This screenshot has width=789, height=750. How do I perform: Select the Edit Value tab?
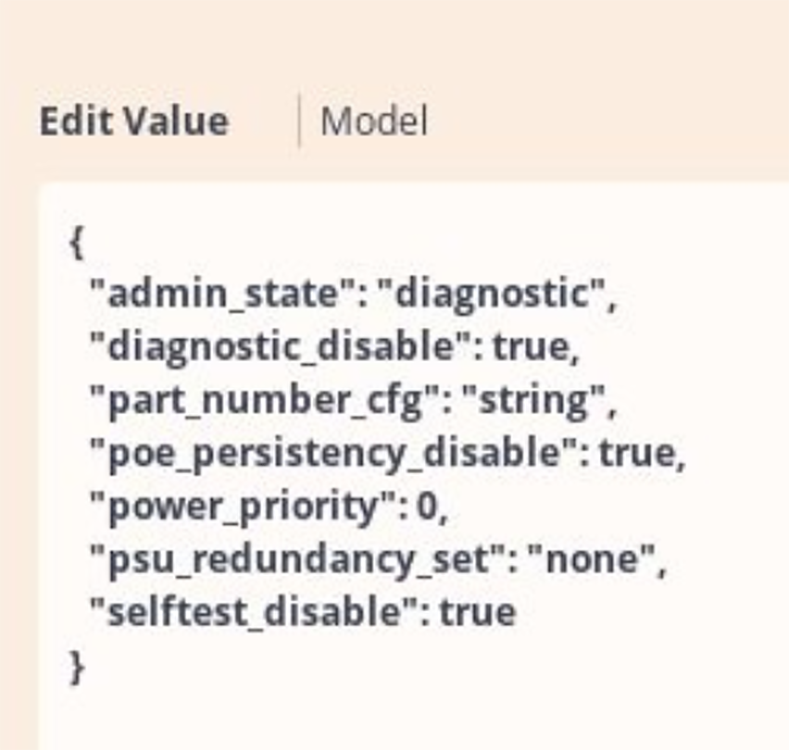pos(134,121)
